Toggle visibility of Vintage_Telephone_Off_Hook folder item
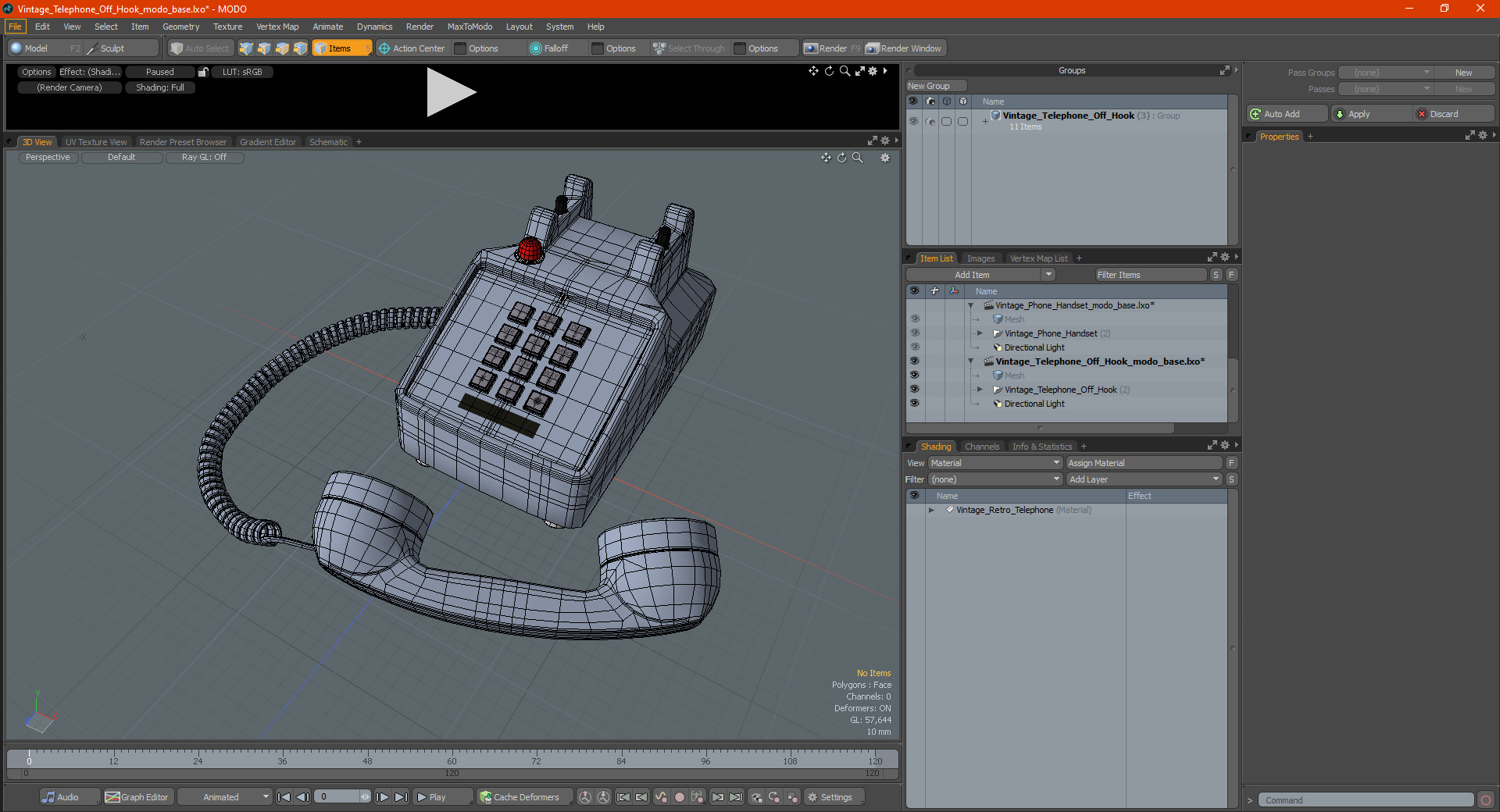This screenshot has width=1500, height=812. coord(914,390)
